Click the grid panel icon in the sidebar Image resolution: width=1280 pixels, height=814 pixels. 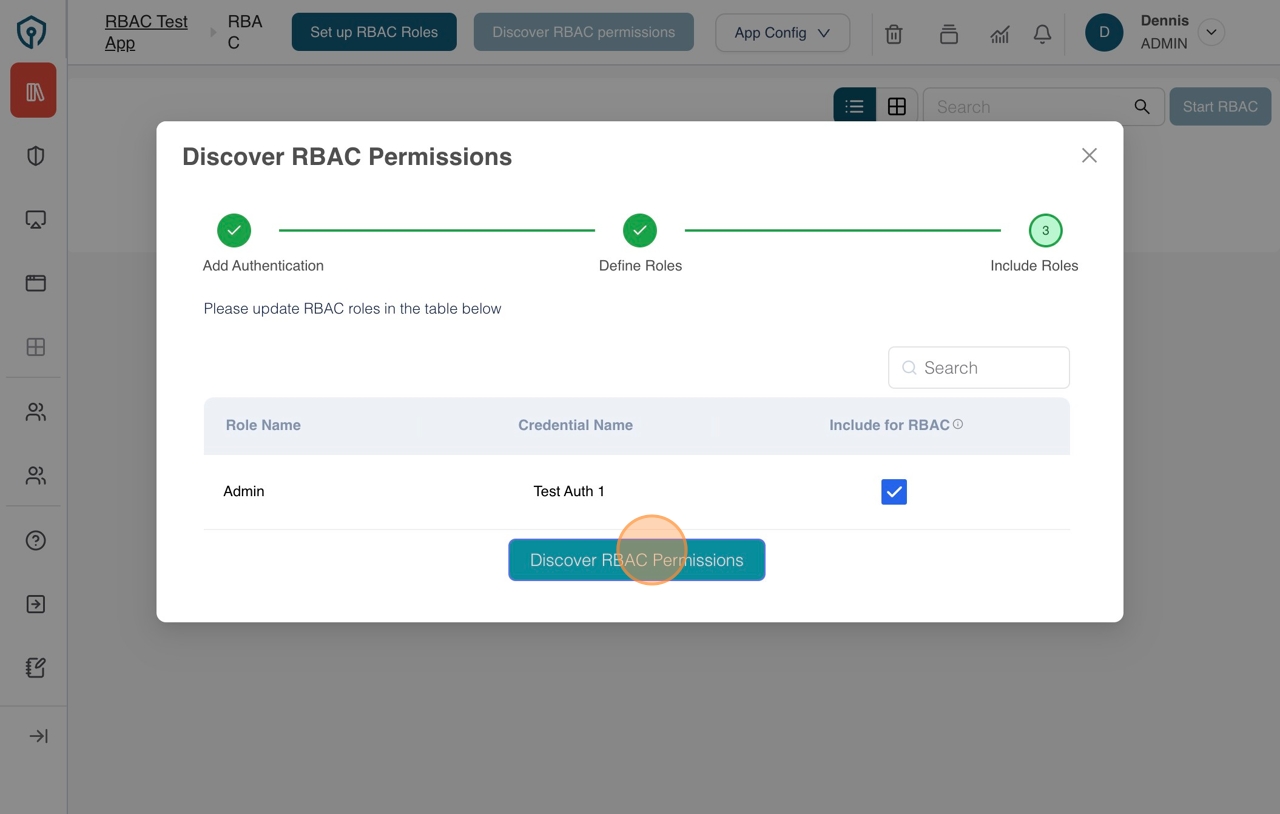click(33, 347)
